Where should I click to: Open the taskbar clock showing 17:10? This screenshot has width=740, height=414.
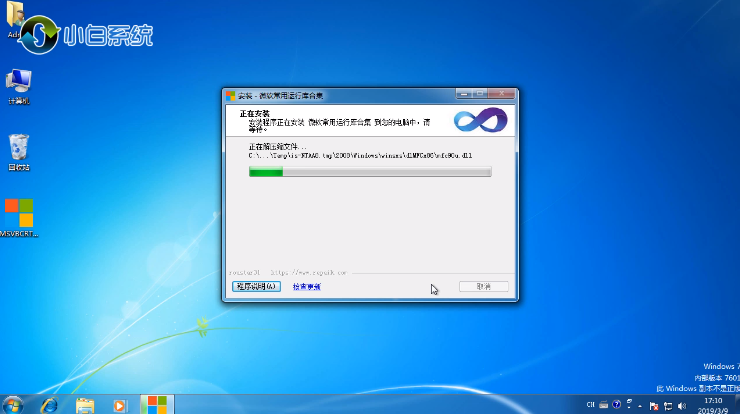714,404
